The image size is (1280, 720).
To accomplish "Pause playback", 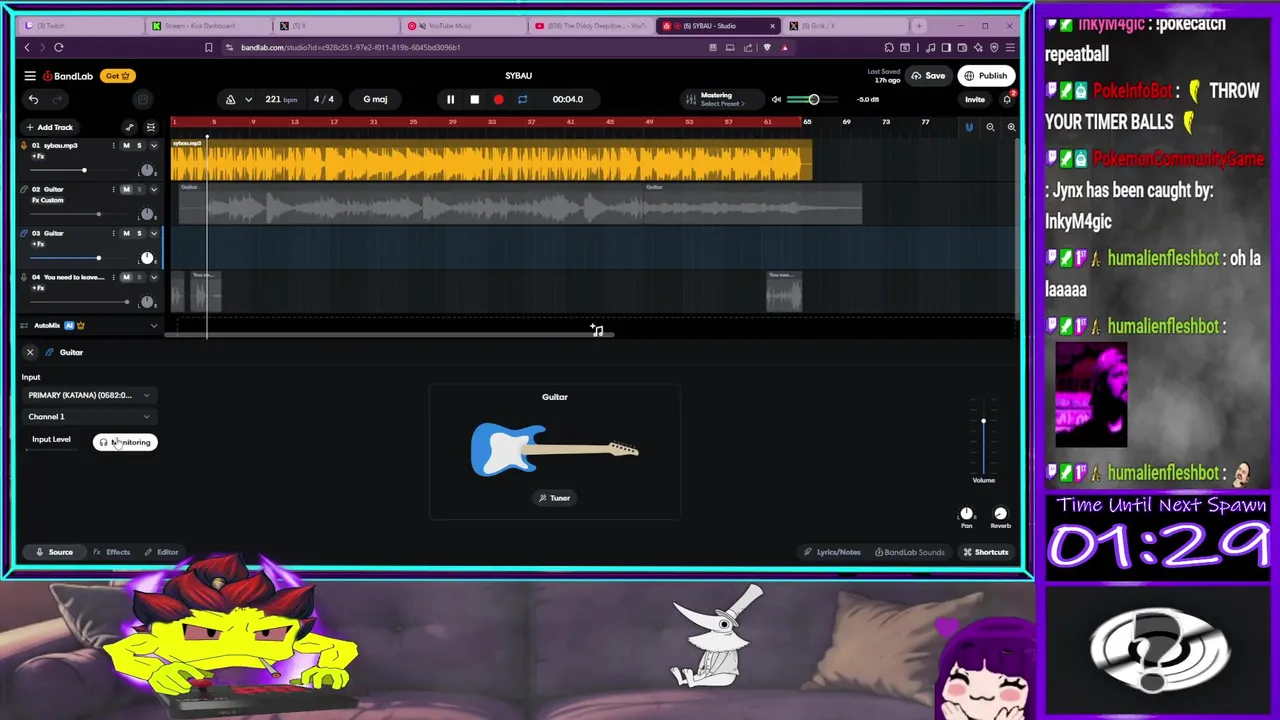I will point(450,99).
